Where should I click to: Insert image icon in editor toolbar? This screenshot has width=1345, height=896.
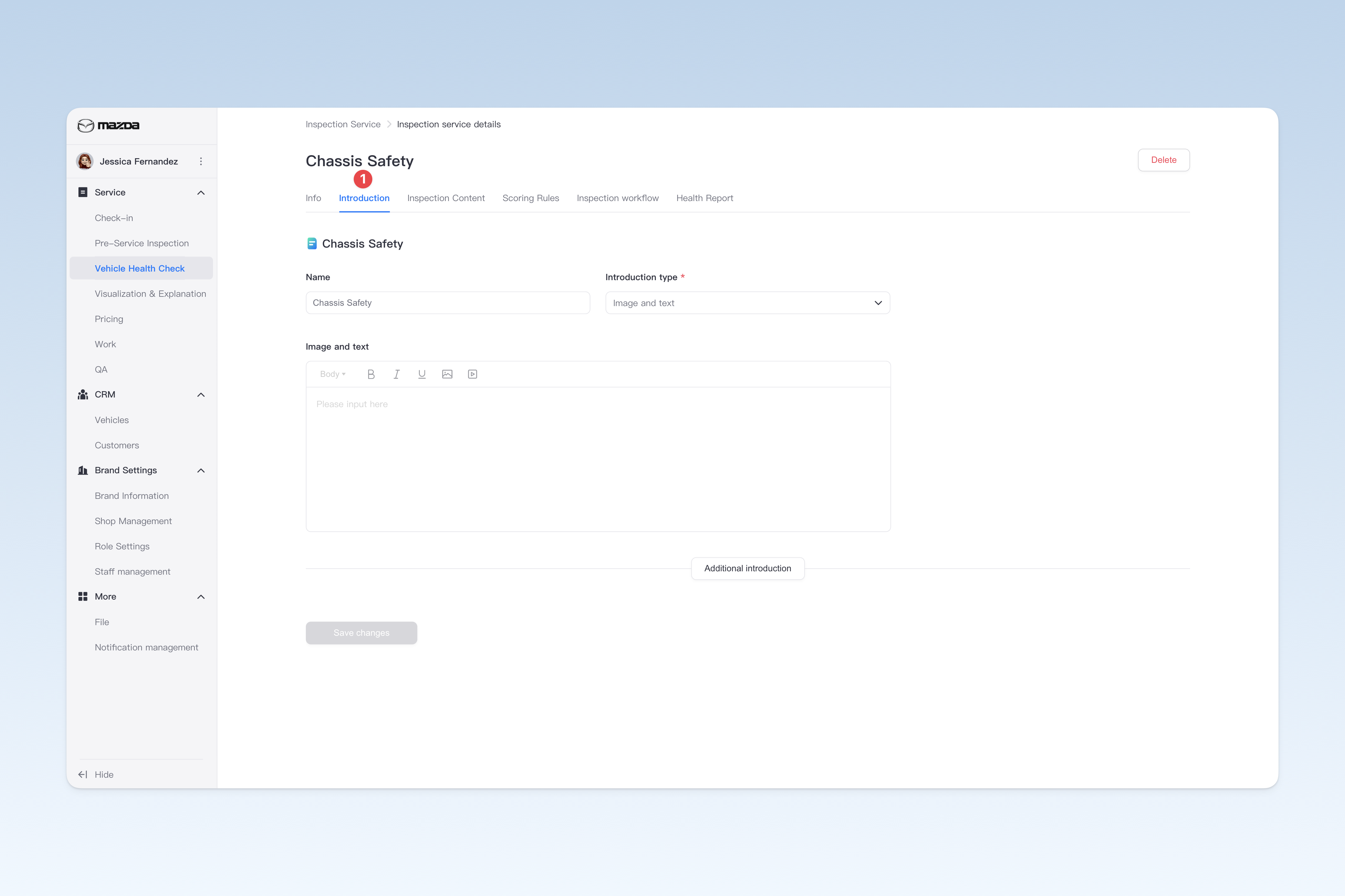pos(447,374)
